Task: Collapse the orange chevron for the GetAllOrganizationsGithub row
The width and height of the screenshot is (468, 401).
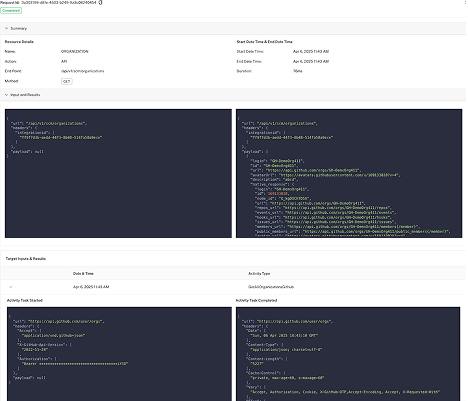Action: 11,287
